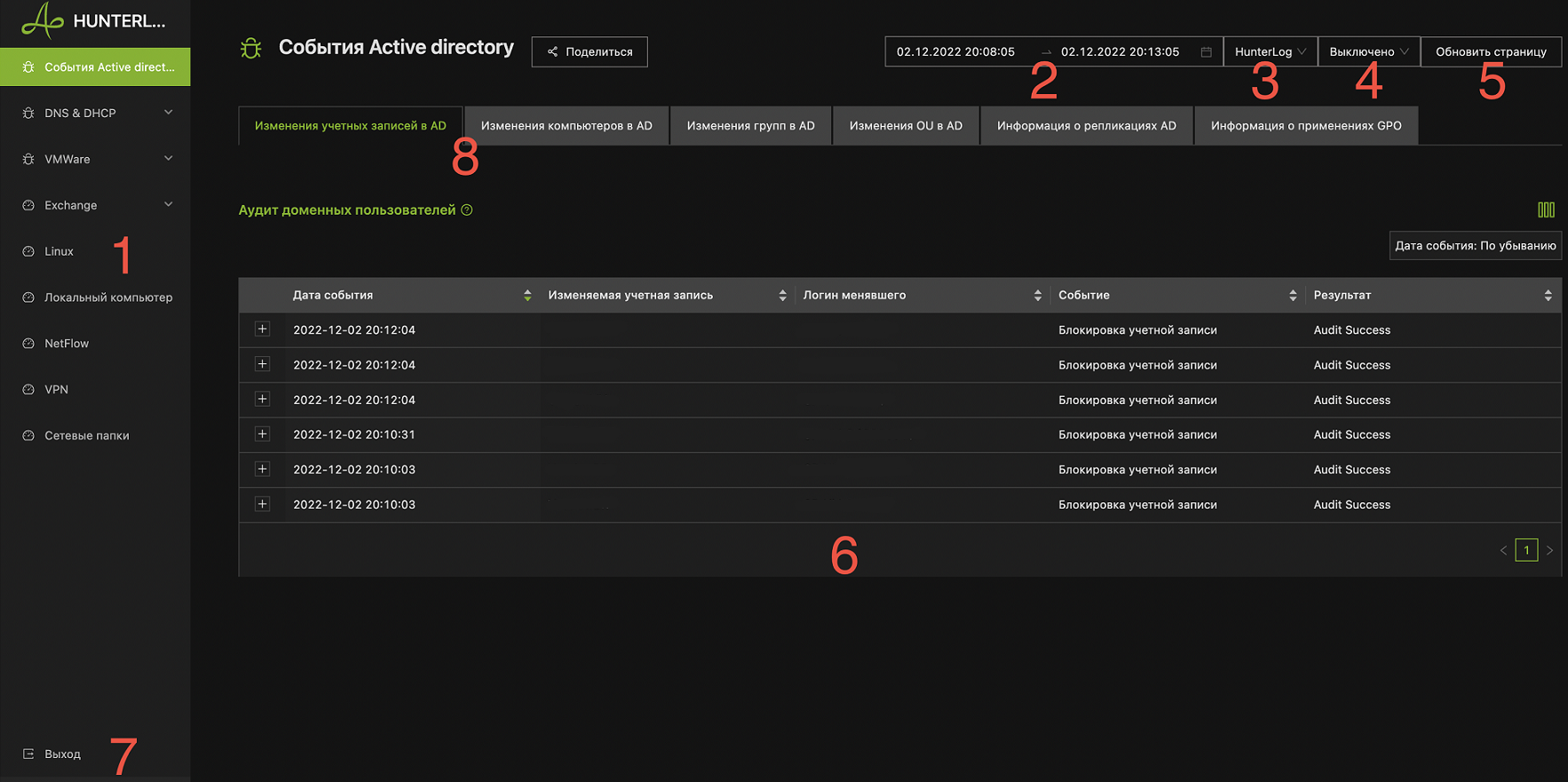Open the HunterLog source dropdown
The height and width of the screenshot is (782, 1568).
coord(1270,51)
